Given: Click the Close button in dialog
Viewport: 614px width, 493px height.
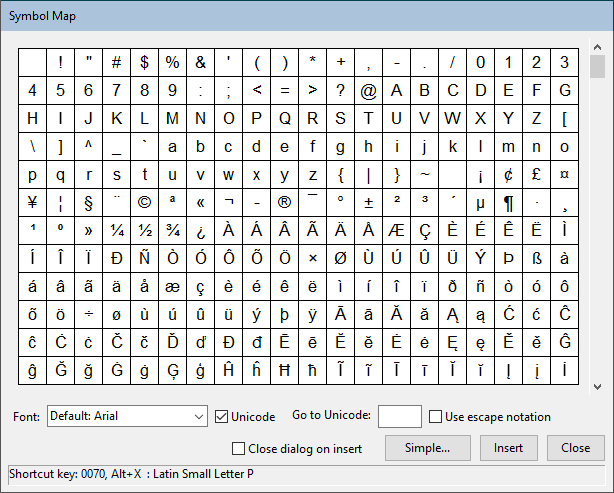Looking at the screenshot, I should click(x=575, y=448).
